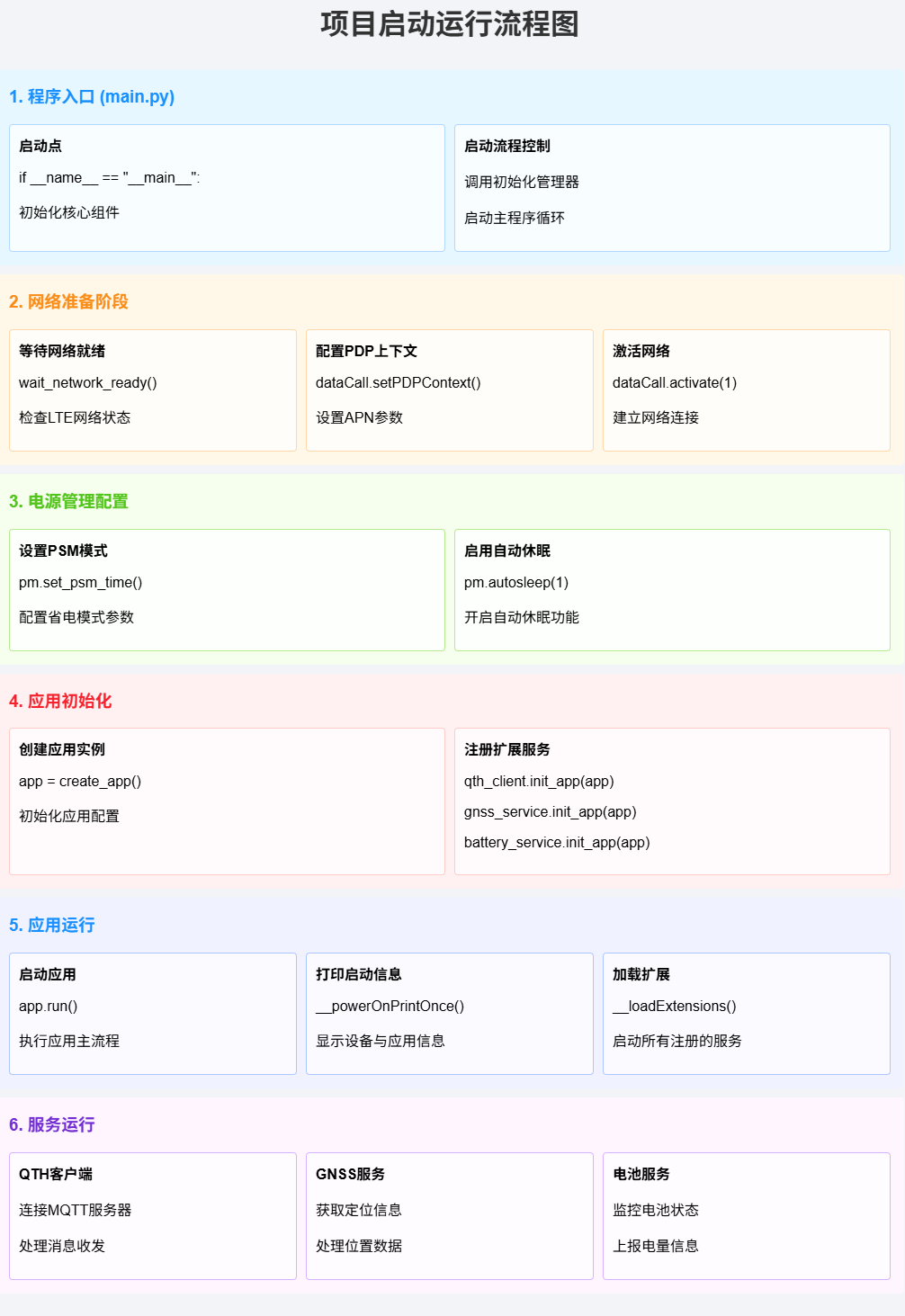Click the 启动点 card
905x1316 pixels.
point(227,187)
